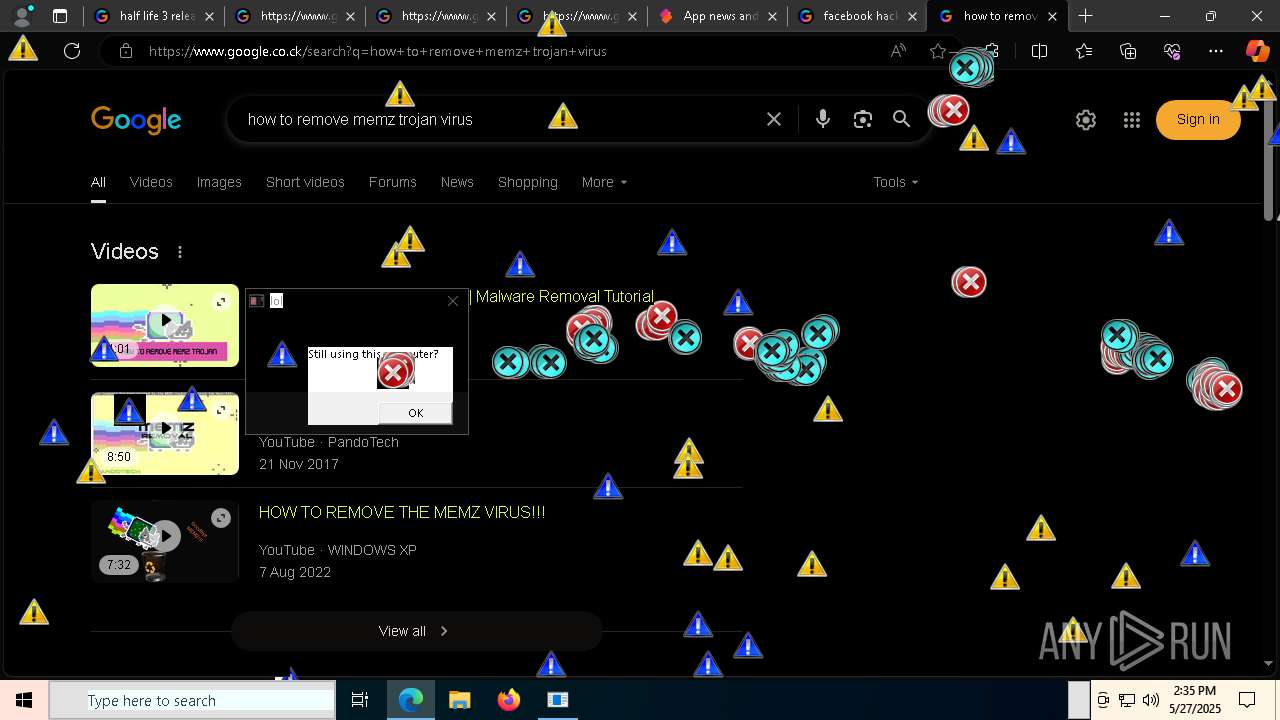This screenshot has width=1280, height=720.
Task: Launch Firefox from the taskbar
Action: (509, 700)
